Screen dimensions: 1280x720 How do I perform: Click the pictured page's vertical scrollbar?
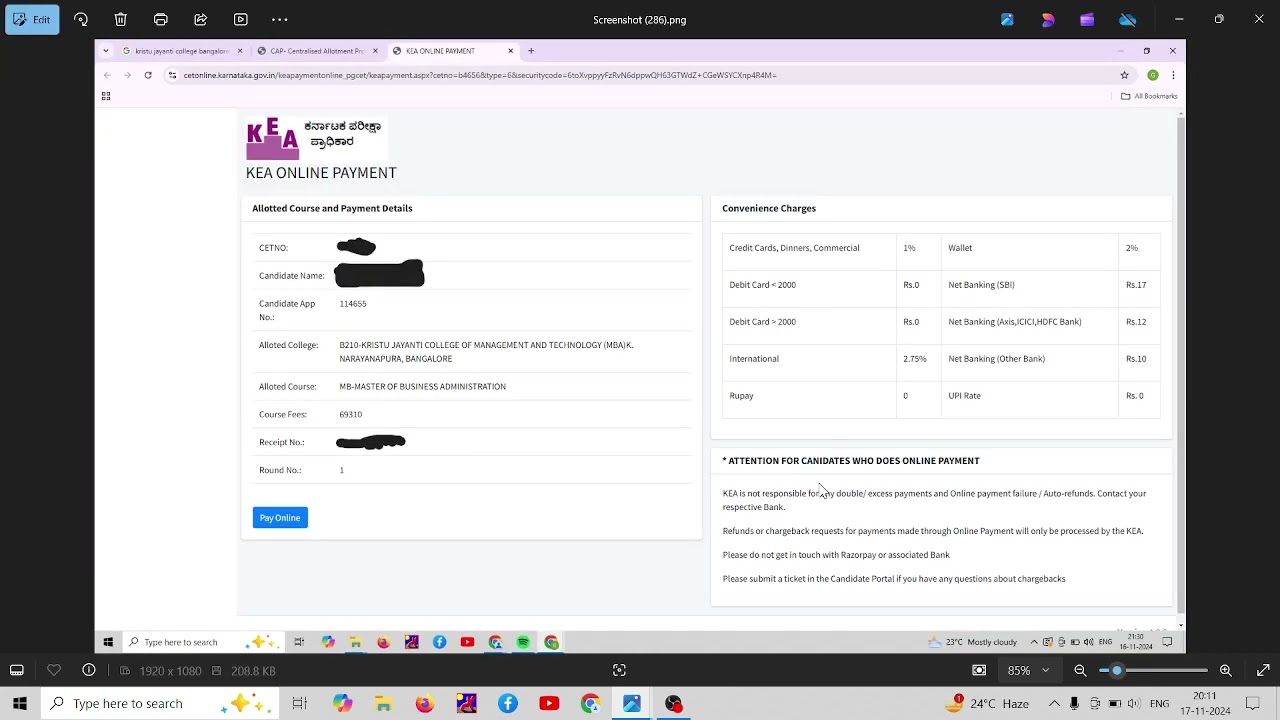(1181, 365)
